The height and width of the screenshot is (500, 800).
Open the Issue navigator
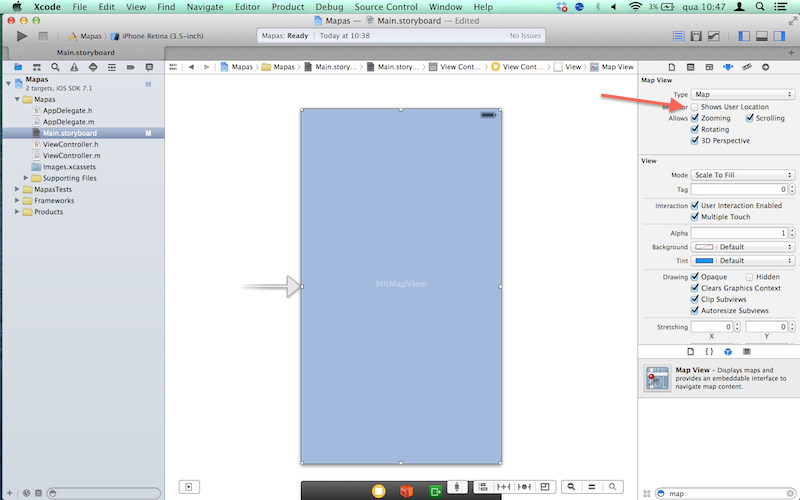[74, 67]
